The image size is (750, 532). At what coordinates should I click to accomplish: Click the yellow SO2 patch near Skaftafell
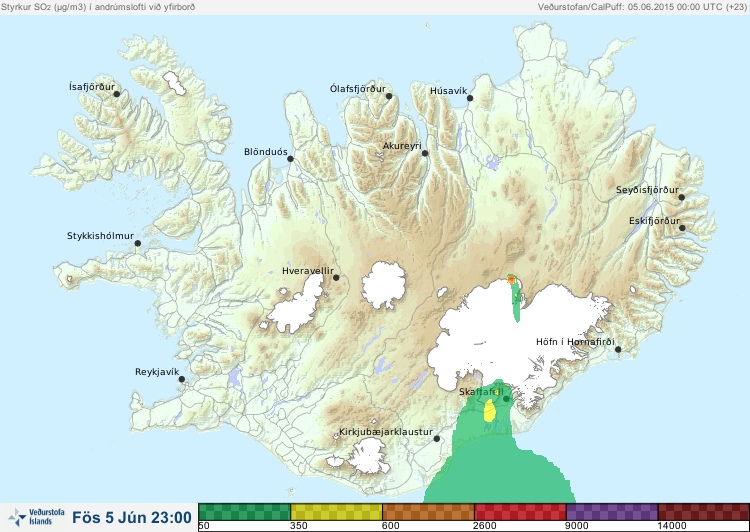490,410
